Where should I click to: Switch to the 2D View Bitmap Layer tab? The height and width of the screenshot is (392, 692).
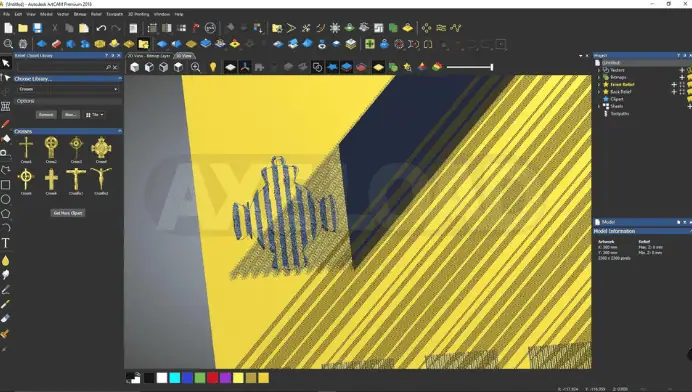click(149, 56)
